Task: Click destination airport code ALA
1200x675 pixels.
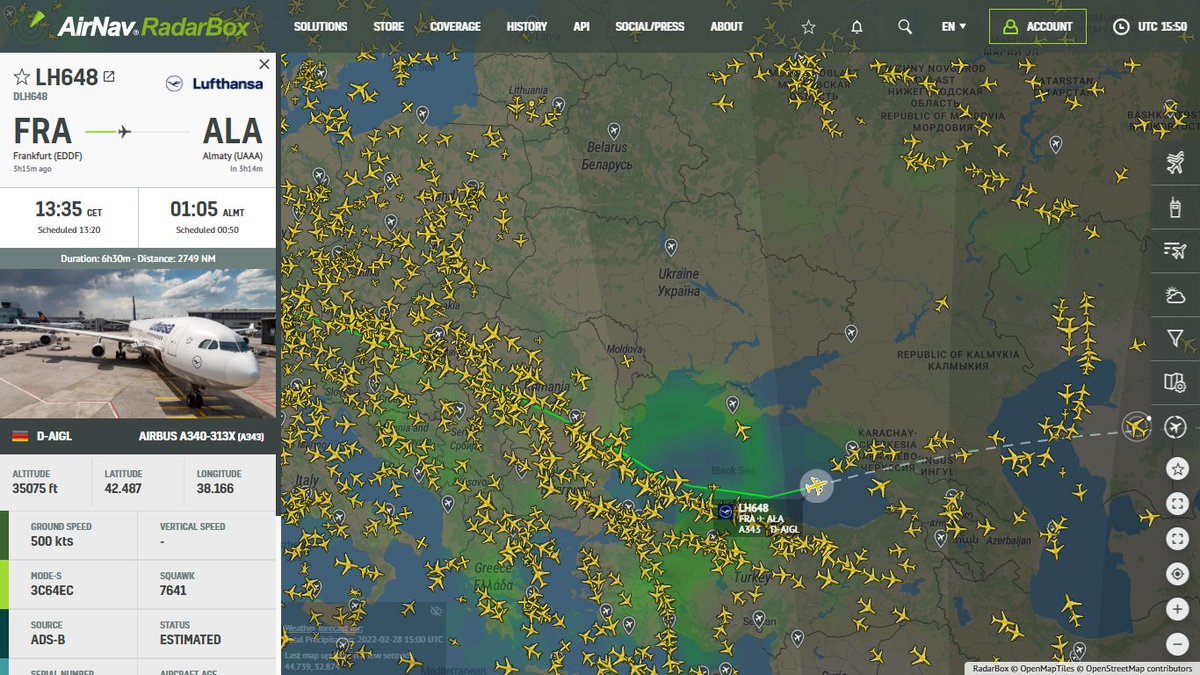Action: (x=232, y=131)
